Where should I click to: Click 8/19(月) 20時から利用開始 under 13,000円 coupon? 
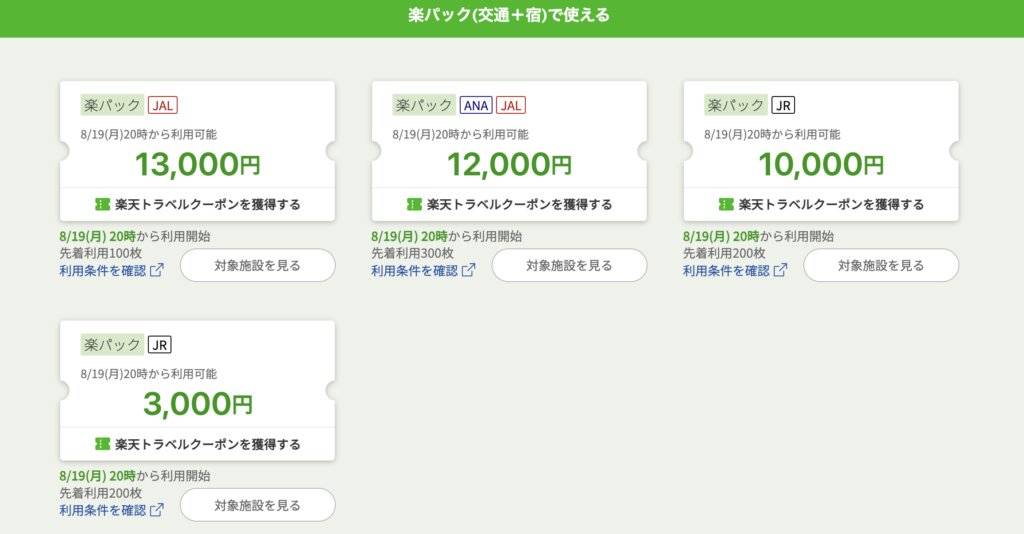click(135, 236)
